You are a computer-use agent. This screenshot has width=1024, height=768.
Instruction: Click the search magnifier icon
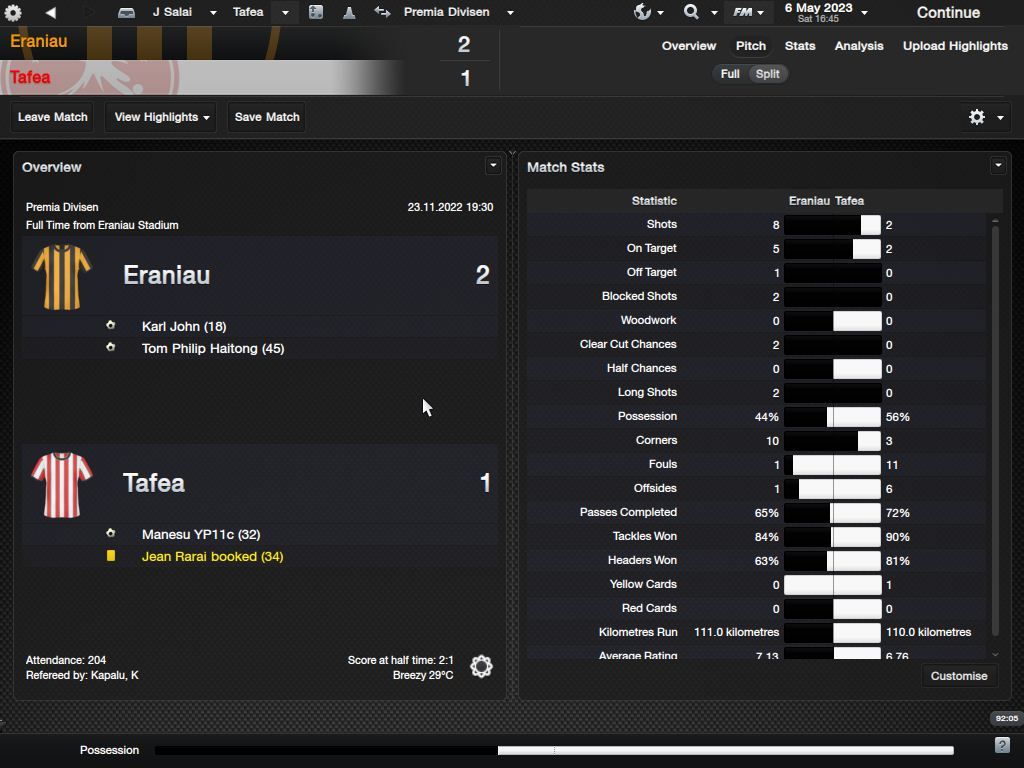(x=691, y=12)
